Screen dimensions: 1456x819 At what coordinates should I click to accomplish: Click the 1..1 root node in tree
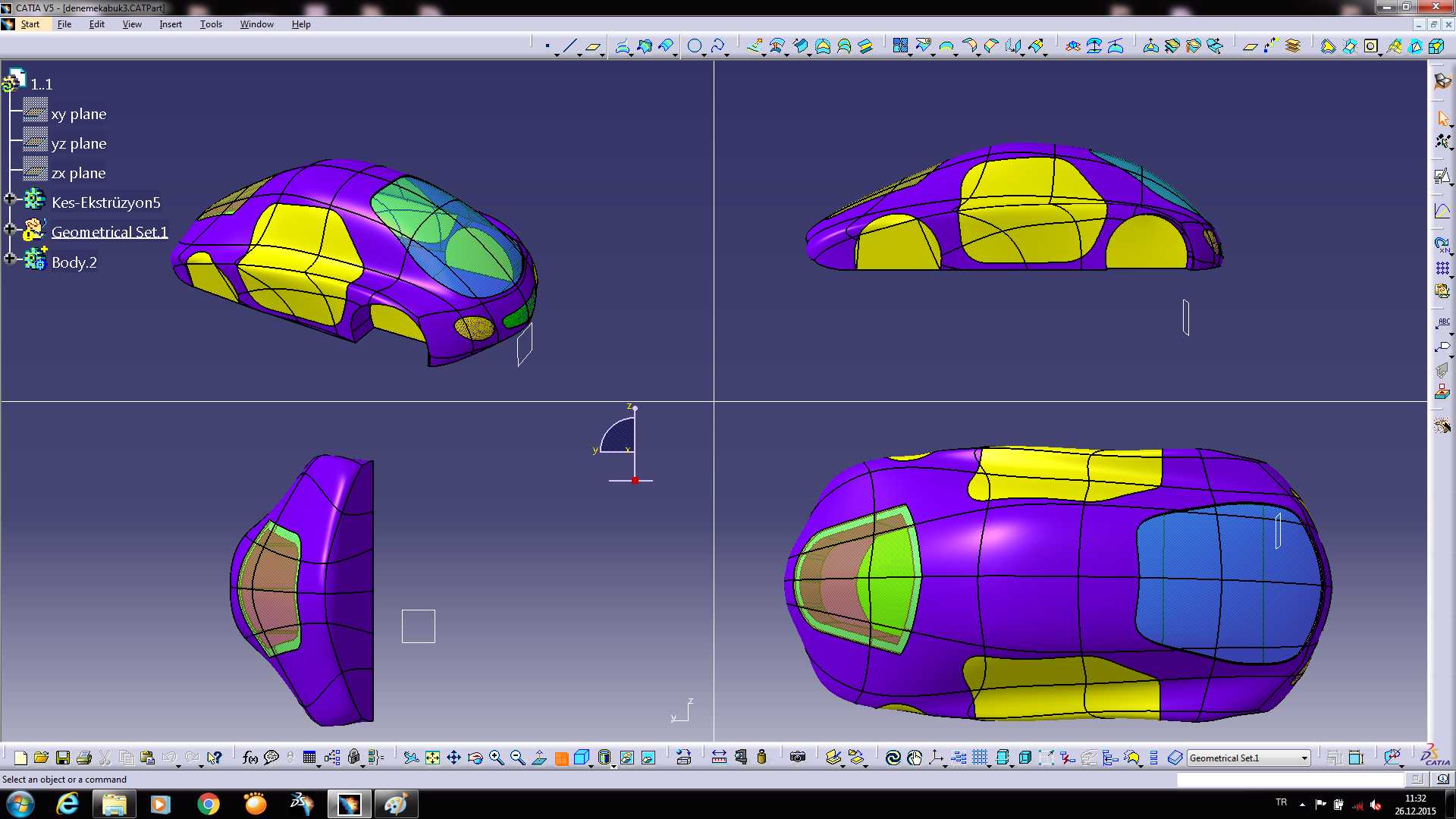click(41, 84)
